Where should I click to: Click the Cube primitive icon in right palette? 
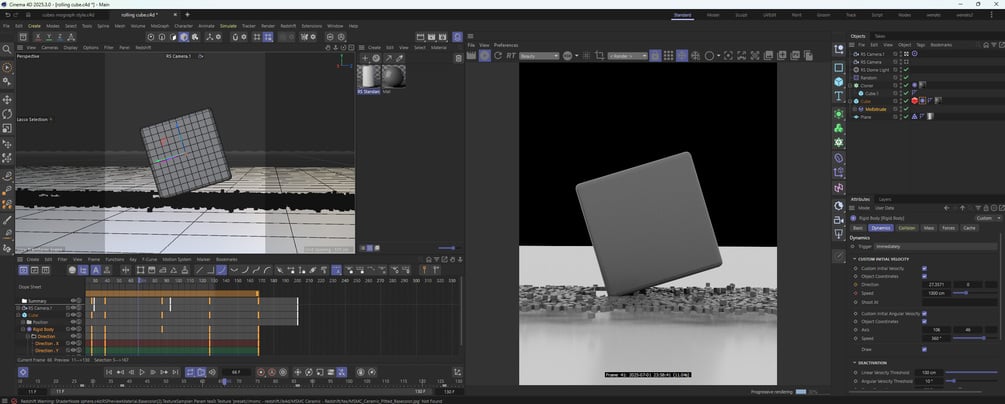(x=838, y=81)
